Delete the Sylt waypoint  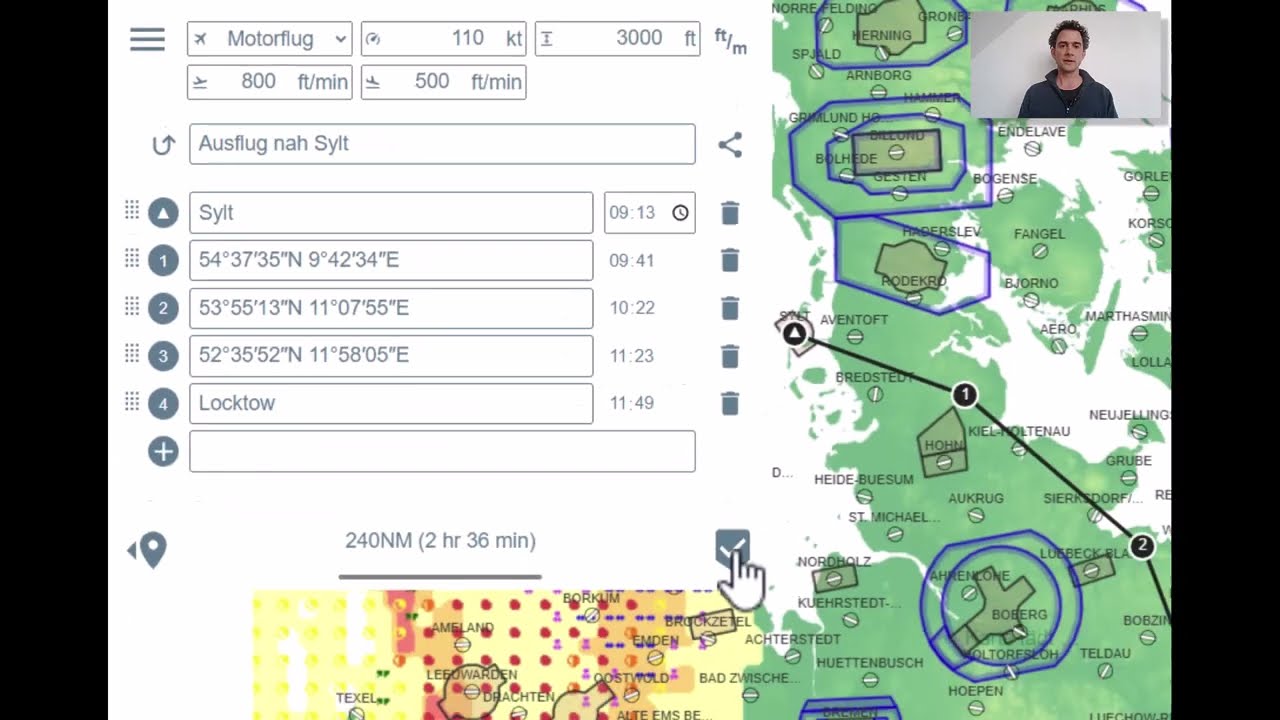point(730,213)
